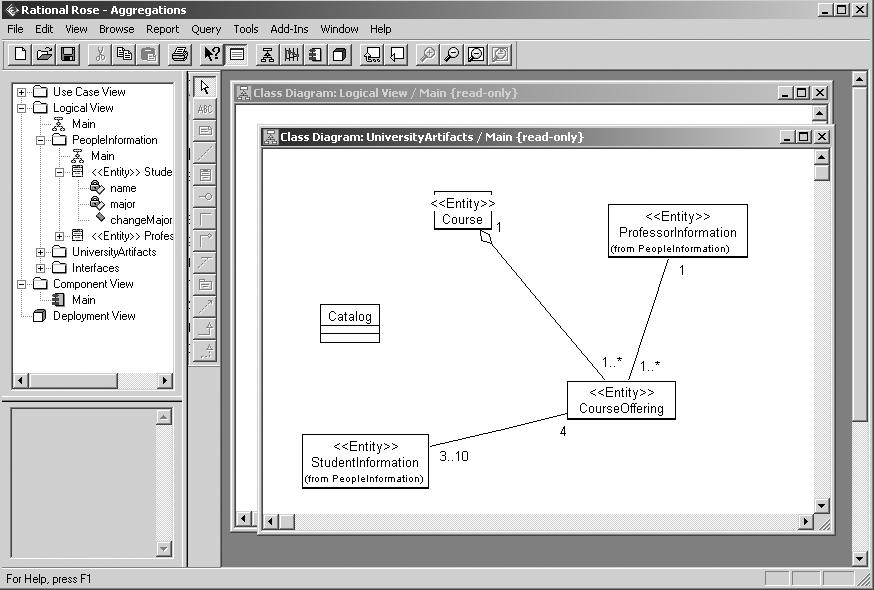Open a model file from toolbar
The image size is (874, 590).
pos(44,55)
